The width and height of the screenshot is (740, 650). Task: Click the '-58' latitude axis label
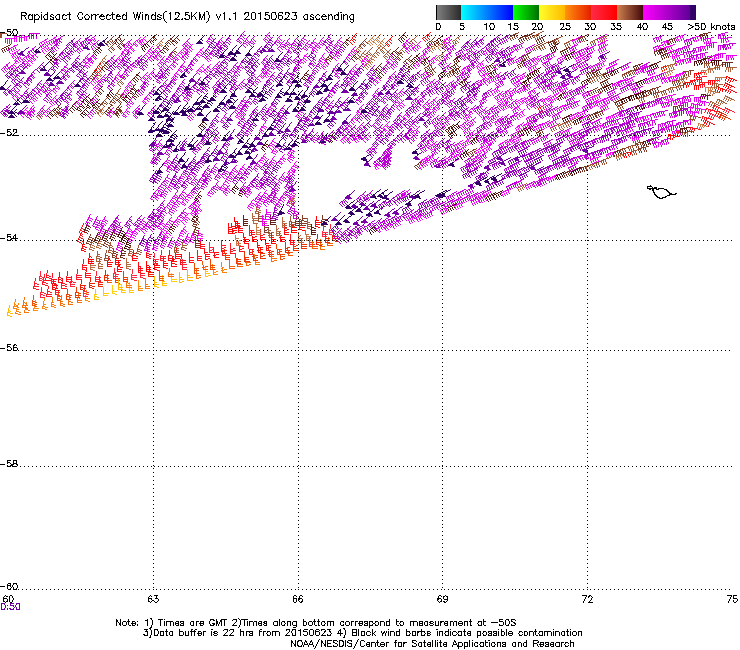[8, 464]
